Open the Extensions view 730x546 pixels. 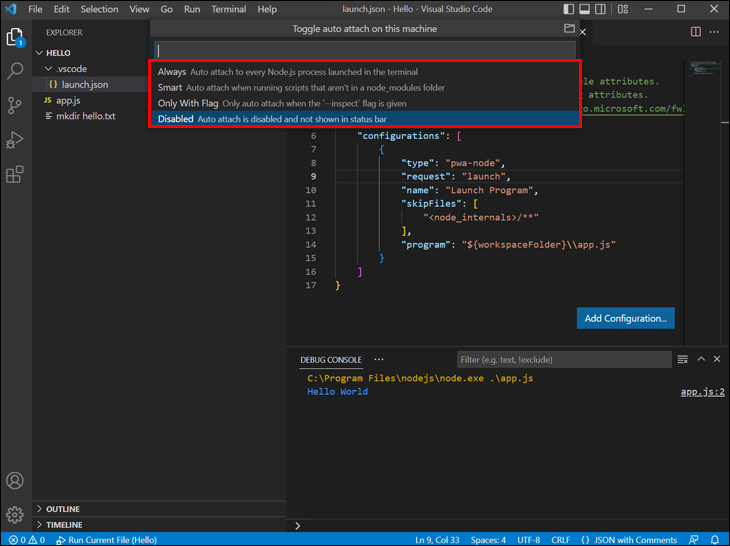click(15, 175)
